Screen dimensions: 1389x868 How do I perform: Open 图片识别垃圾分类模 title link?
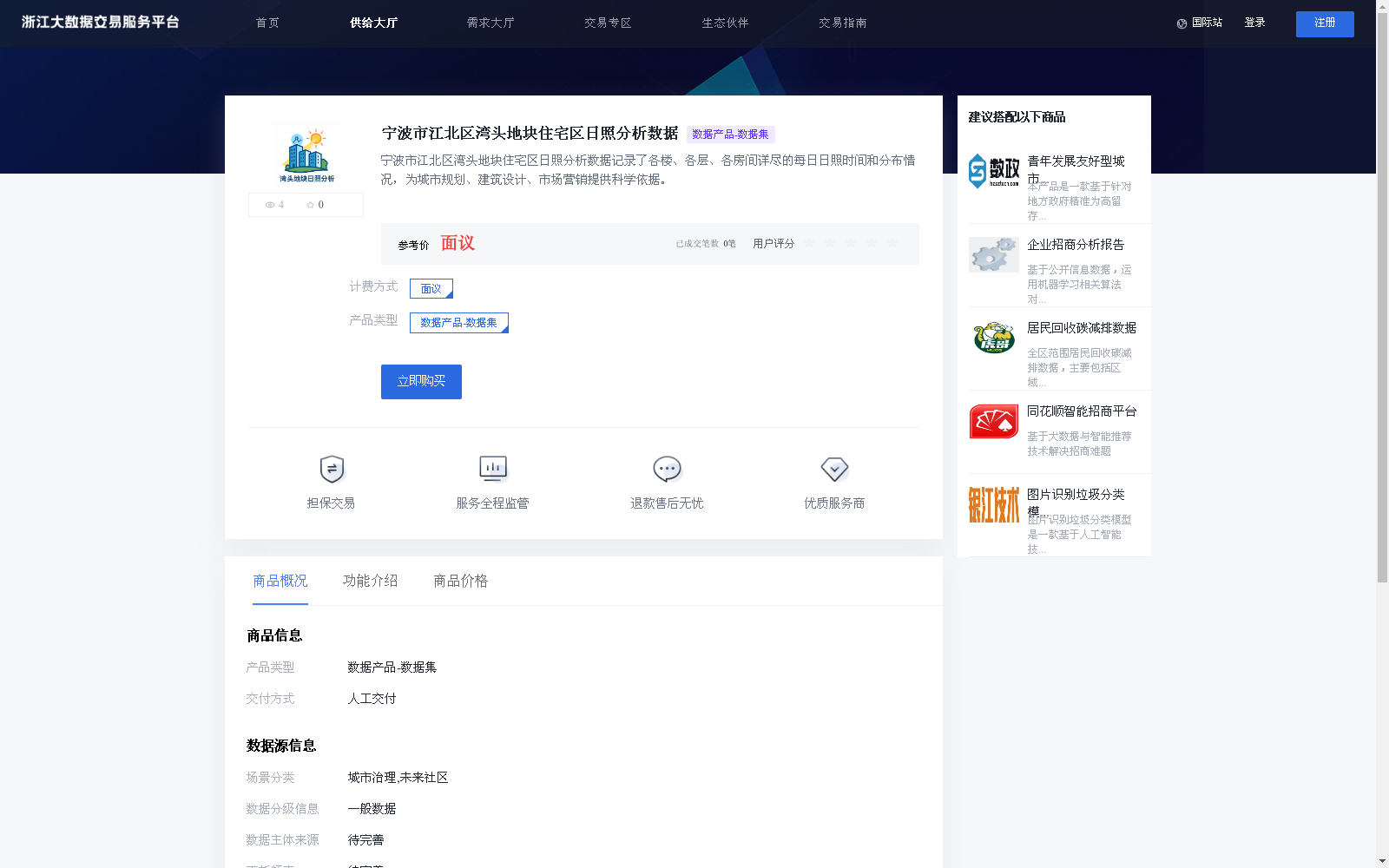tap(1076, 503)
